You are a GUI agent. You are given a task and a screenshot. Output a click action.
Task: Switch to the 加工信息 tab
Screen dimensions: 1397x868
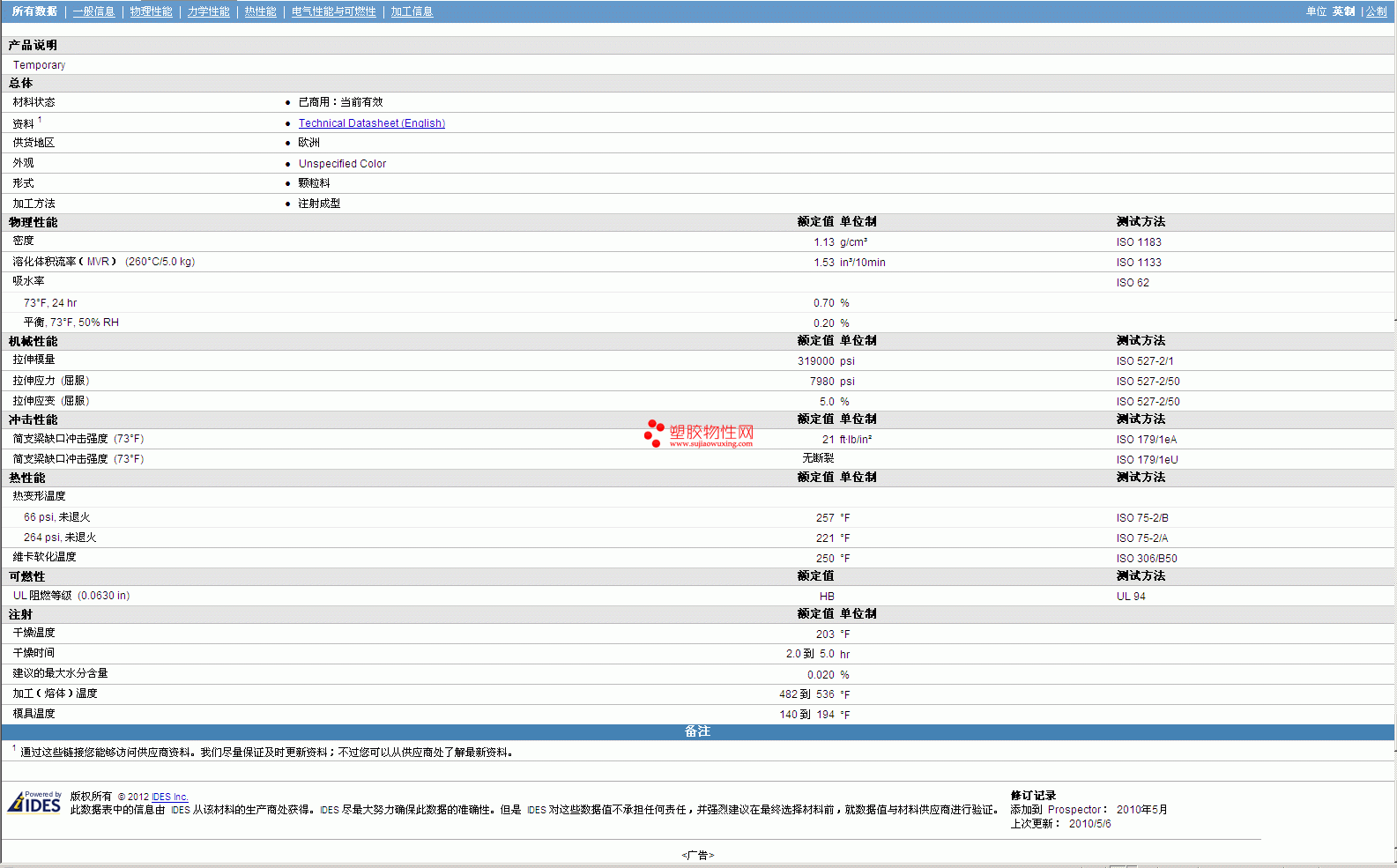point(412,11)
